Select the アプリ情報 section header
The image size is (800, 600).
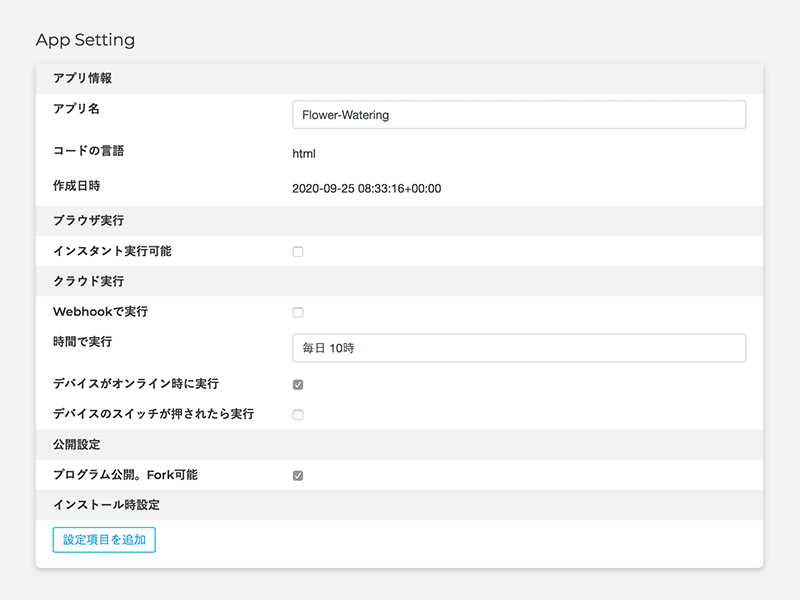(82, 79)
